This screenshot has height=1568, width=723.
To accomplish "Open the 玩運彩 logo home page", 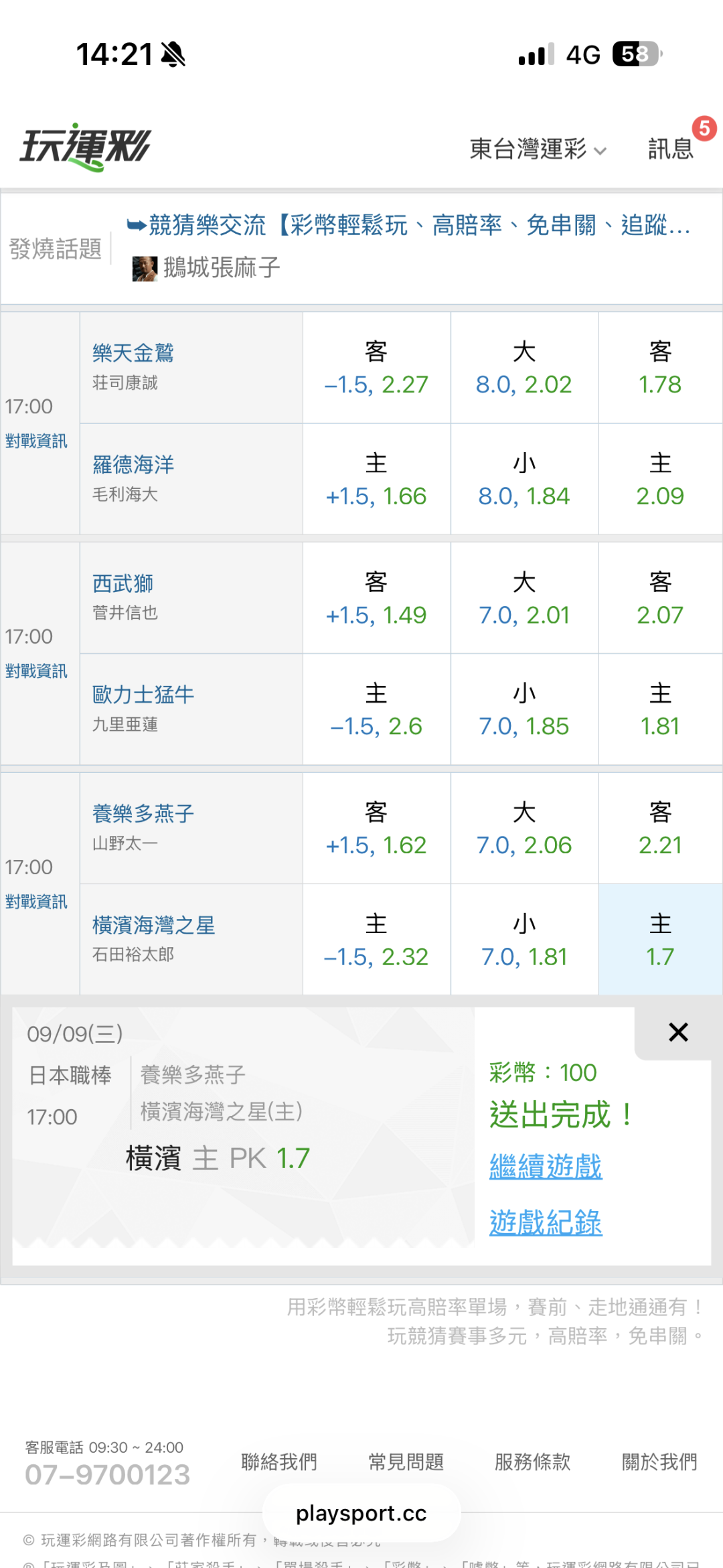I will point(86,147).
